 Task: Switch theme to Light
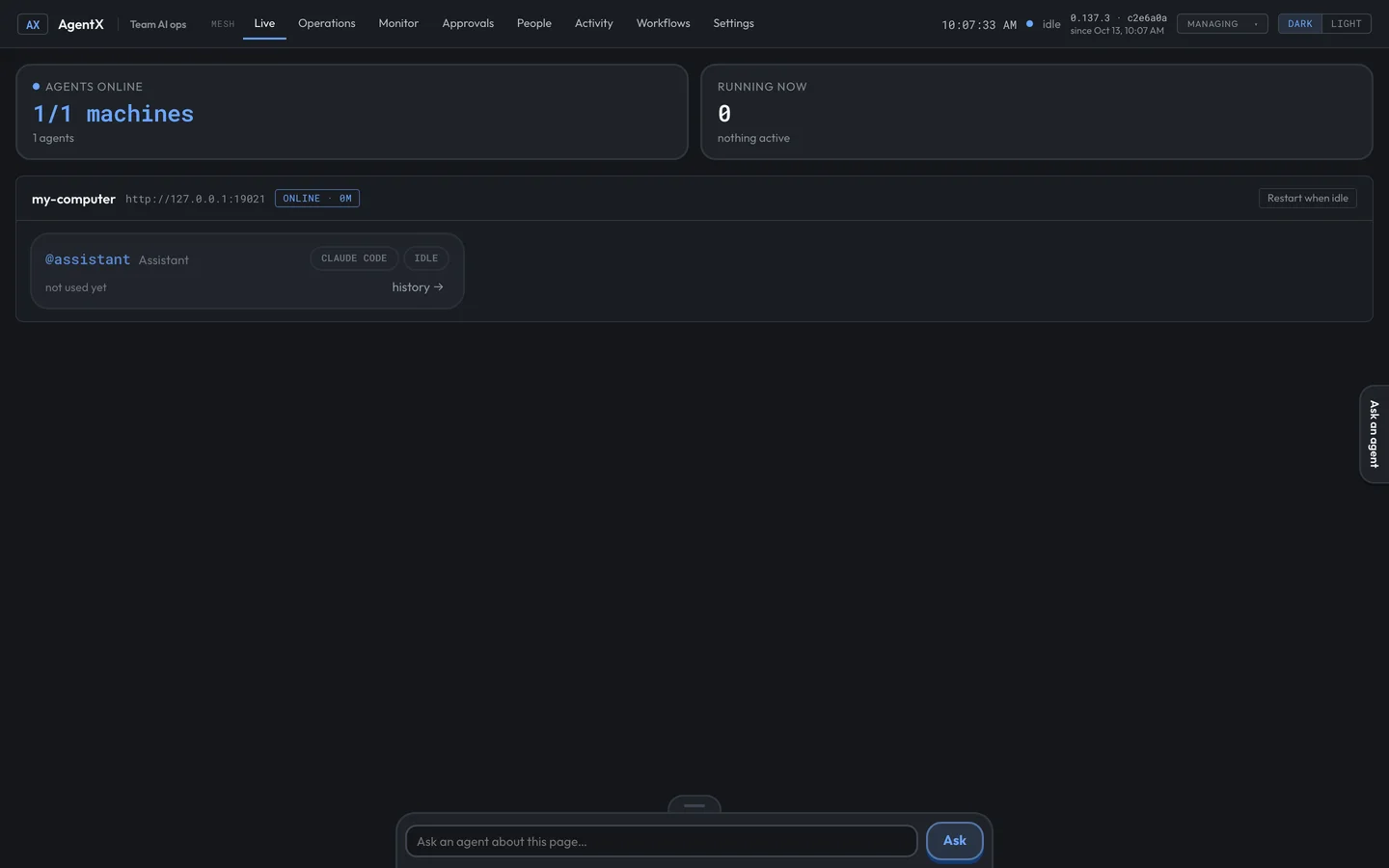click(1347, 24)
